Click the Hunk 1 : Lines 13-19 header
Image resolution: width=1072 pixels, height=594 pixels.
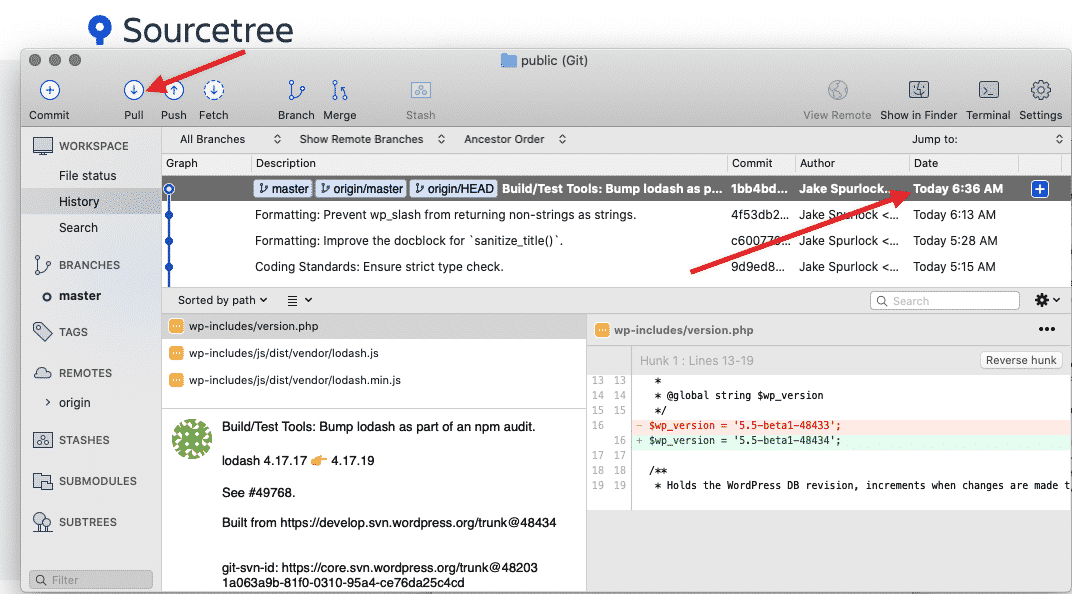(x=697, y=360)
